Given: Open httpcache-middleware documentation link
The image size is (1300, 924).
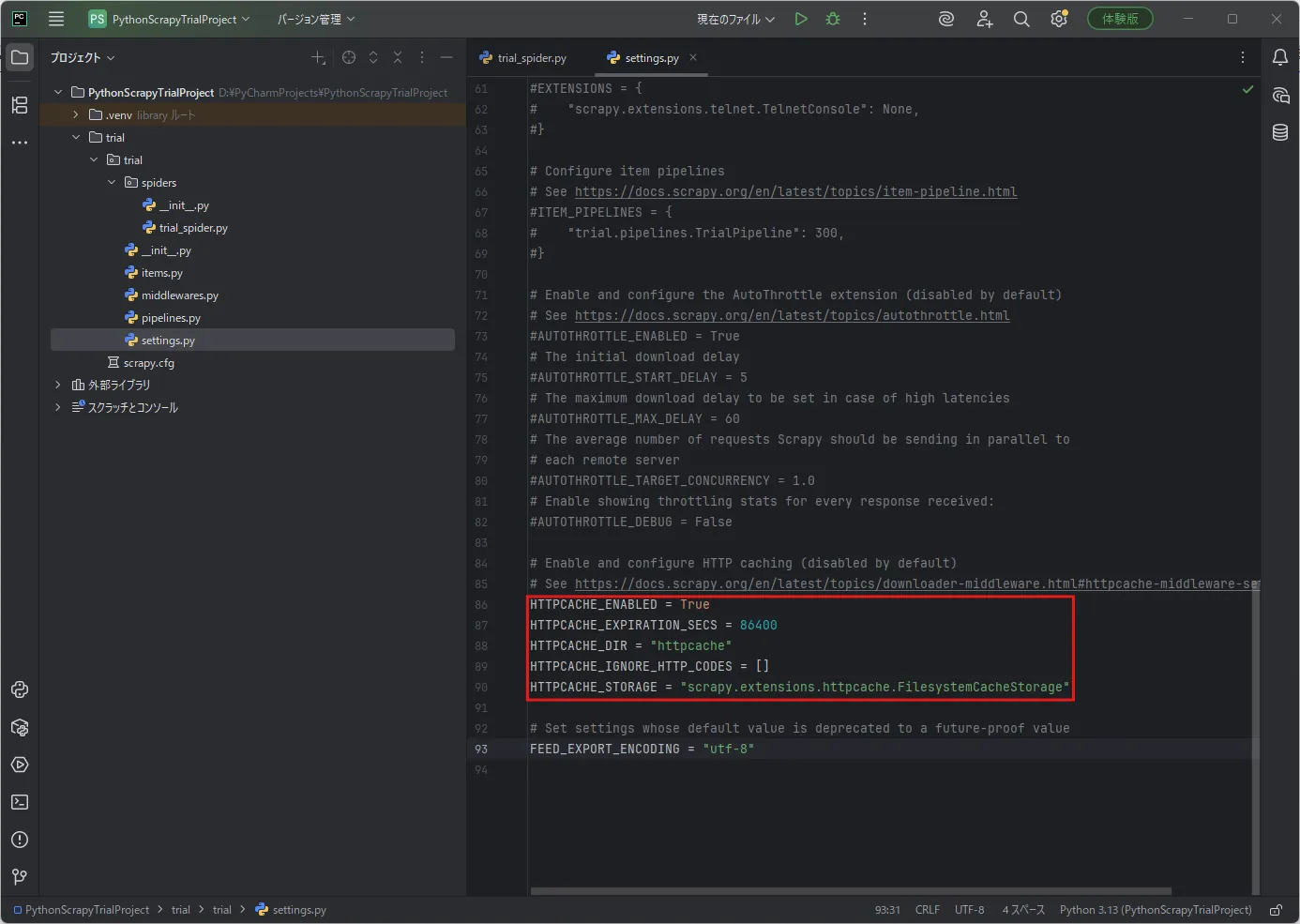Looking at the screenshot, I should 916,583.
